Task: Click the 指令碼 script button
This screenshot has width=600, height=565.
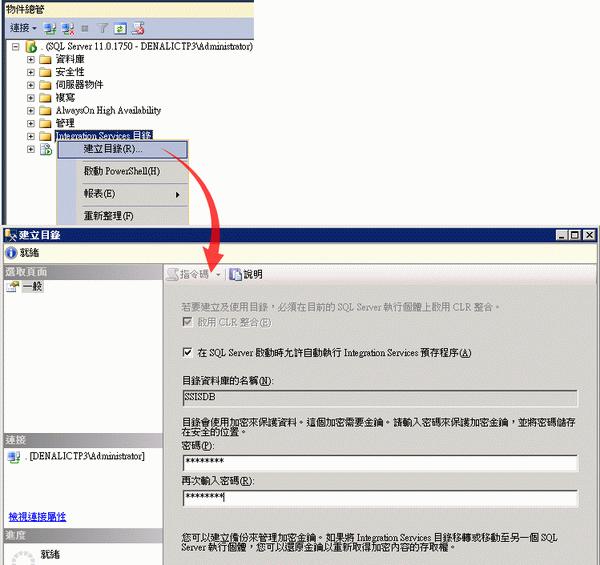Action: [189, 274]
